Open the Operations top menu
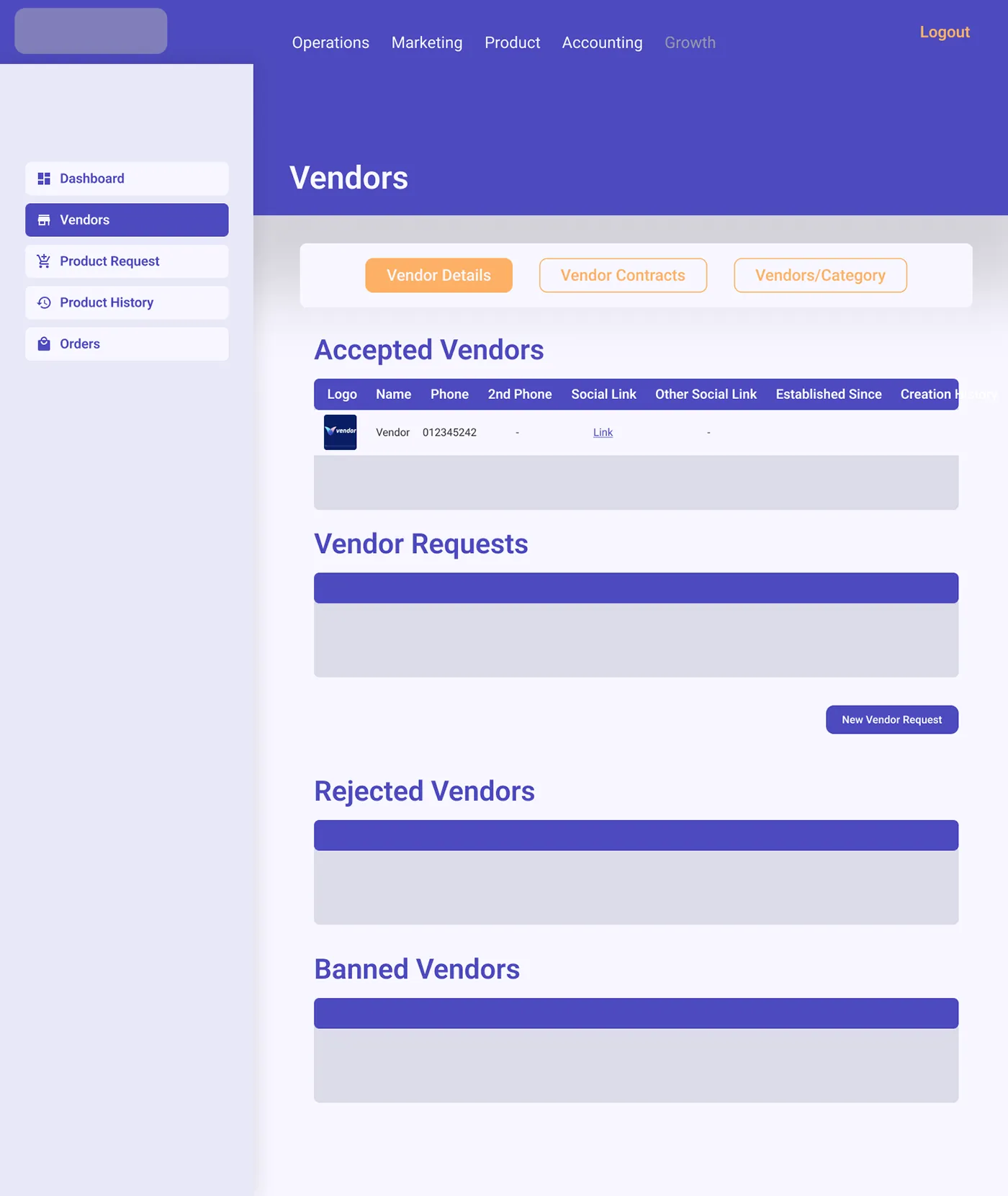 tap(330, 42)
